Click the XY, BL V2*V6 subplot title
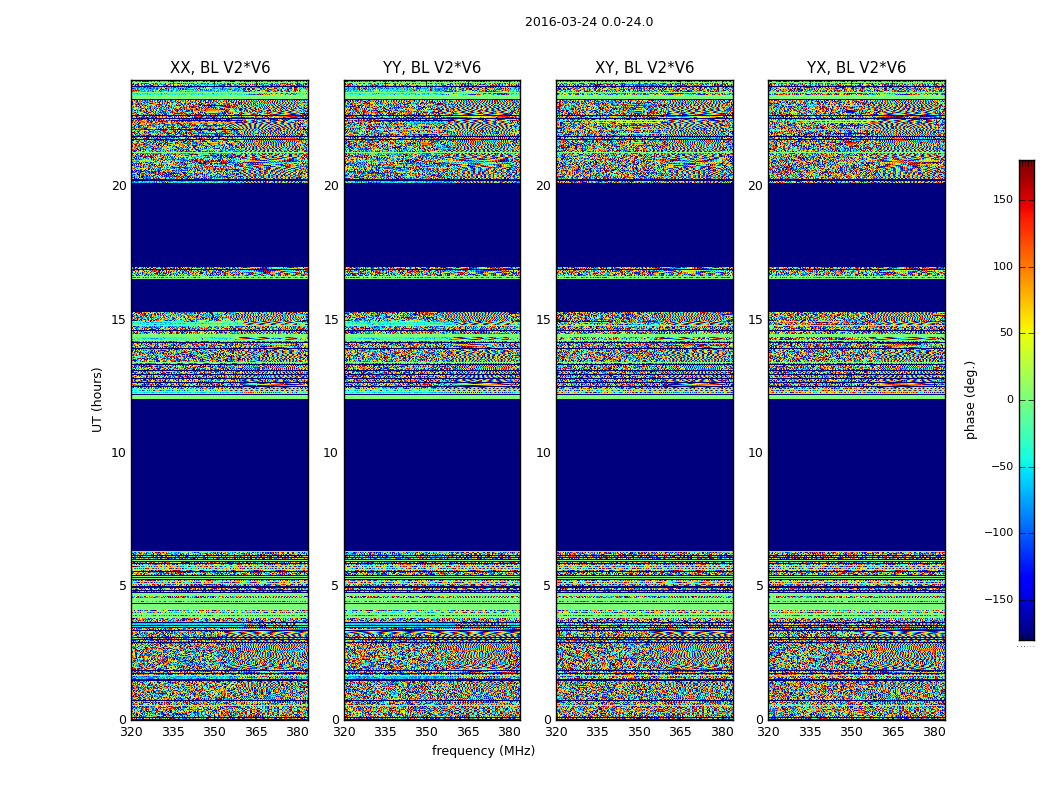Screen dimensions: 1050x800 tap(644, 68)
